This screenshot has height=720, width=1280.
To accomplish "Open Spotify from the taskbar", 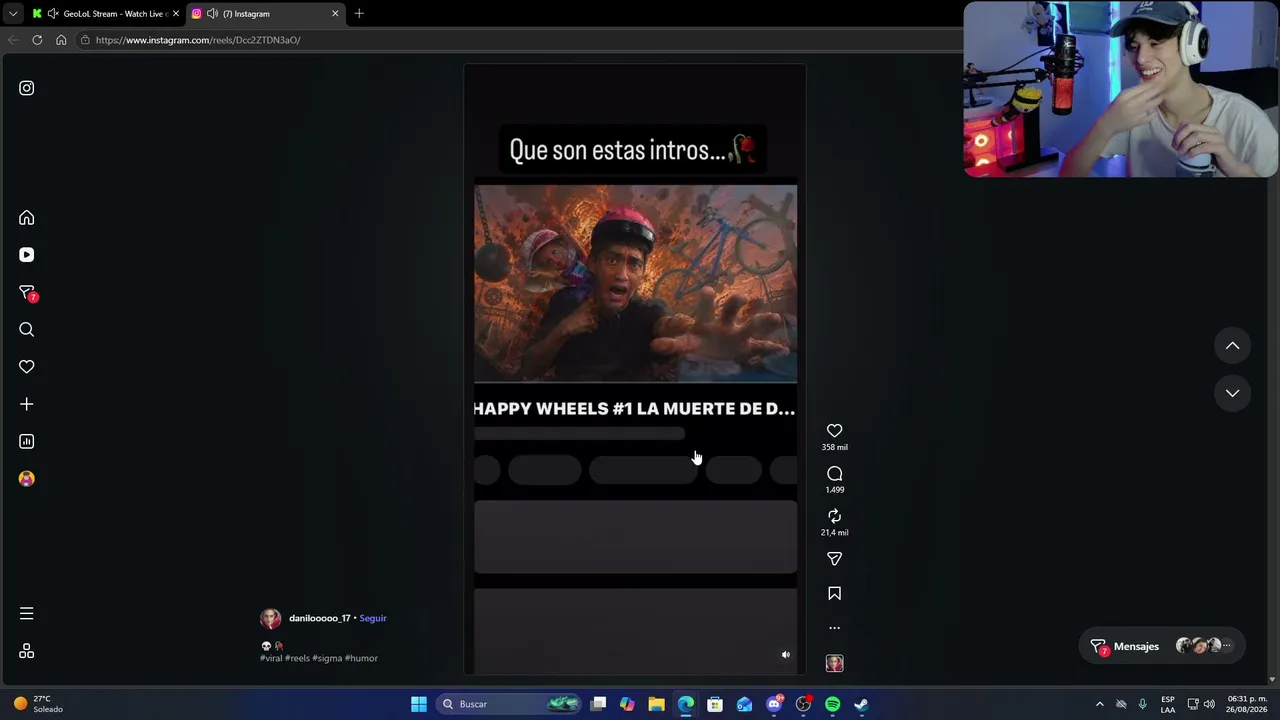I will (x=832, y=704).
